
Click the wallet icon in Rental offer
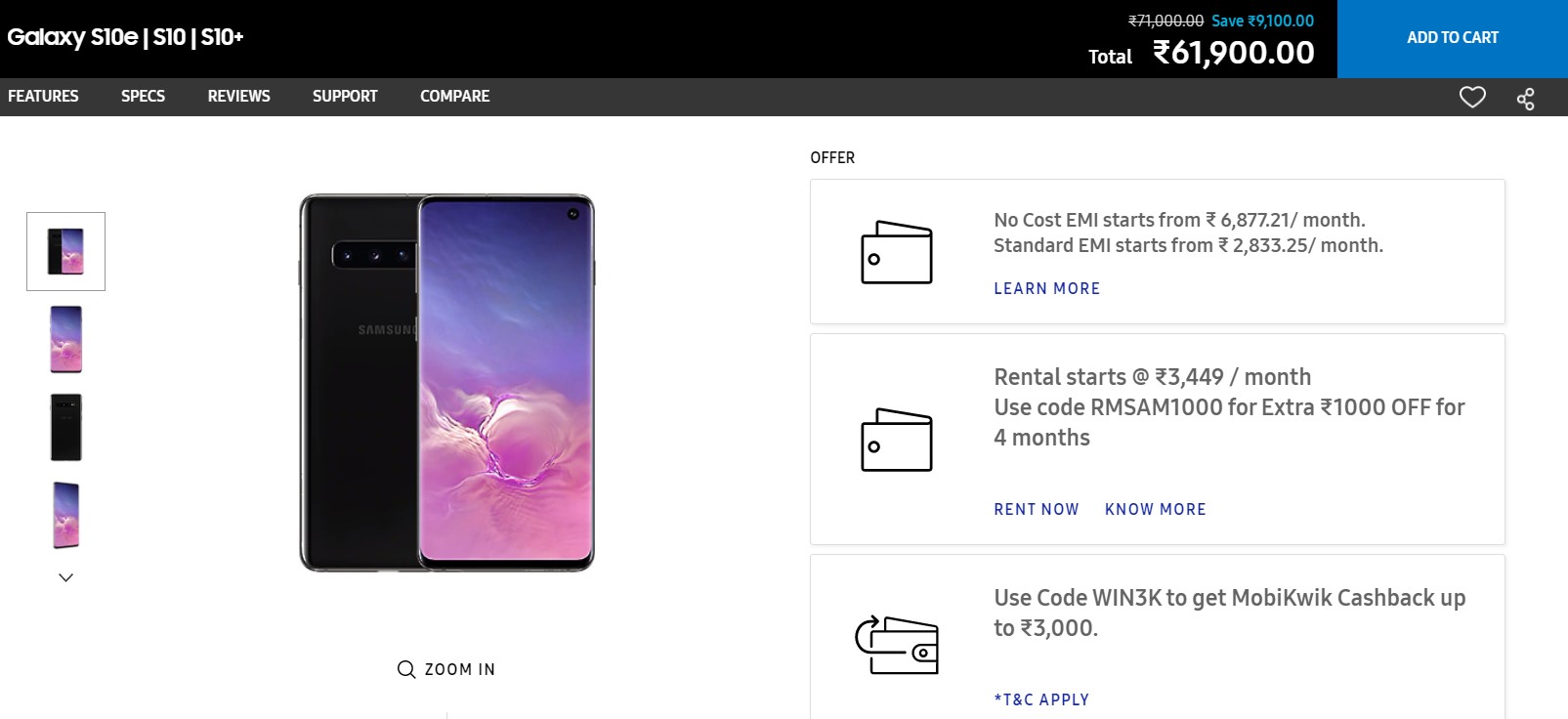pos(896,440)
